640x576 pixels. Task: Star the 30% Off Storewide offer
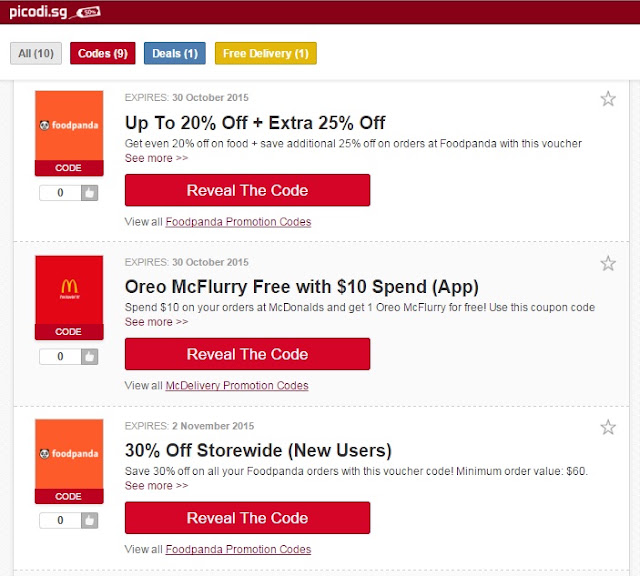(608, 427)
